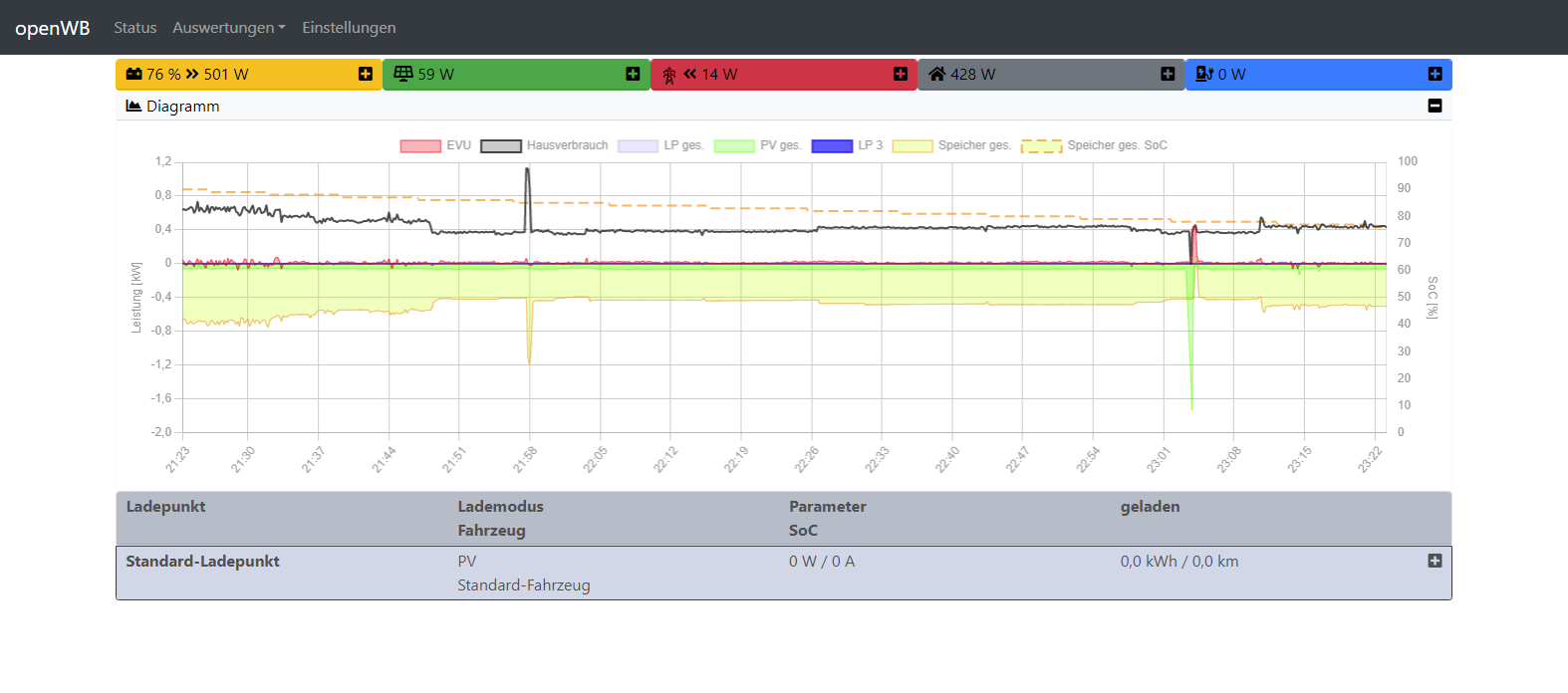
Task: Click plus icon on house consumption card
Action: click(x=1168, y=74)
